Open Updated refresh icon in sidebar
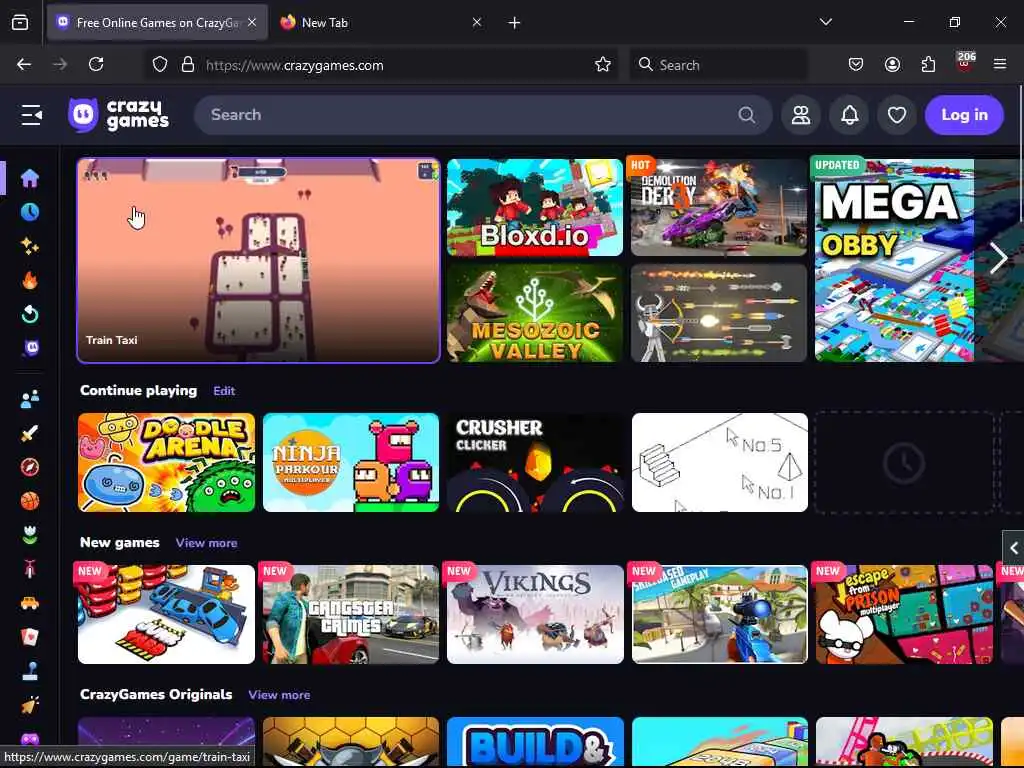Screen dimensions: 1024x768 (x=29, y=314)
